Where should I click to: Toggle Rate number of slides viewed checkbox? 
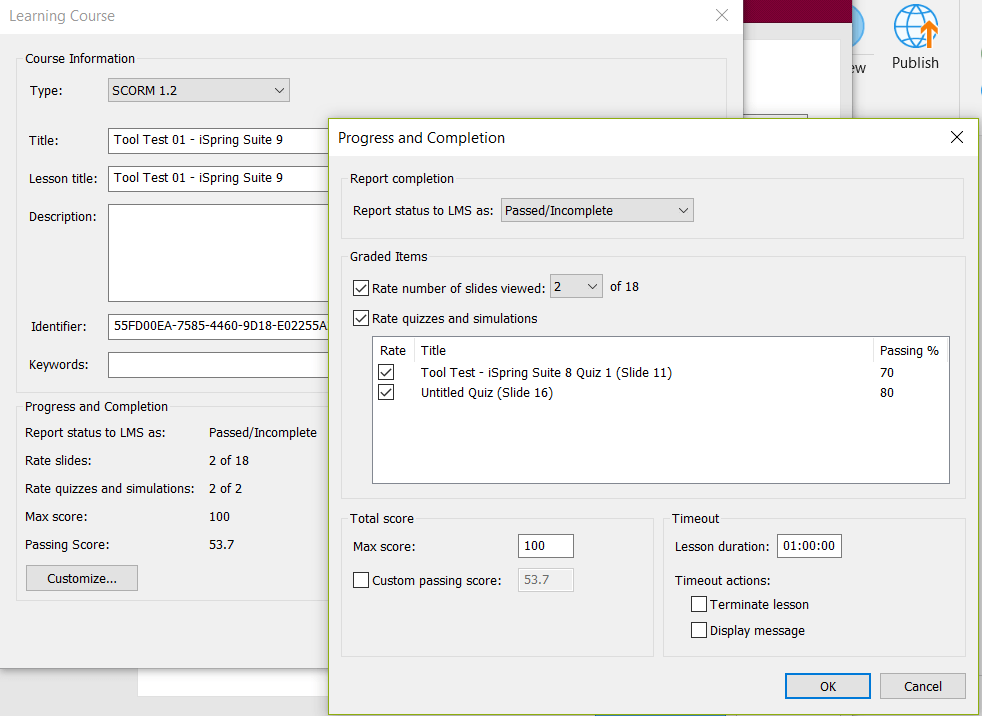361,288
